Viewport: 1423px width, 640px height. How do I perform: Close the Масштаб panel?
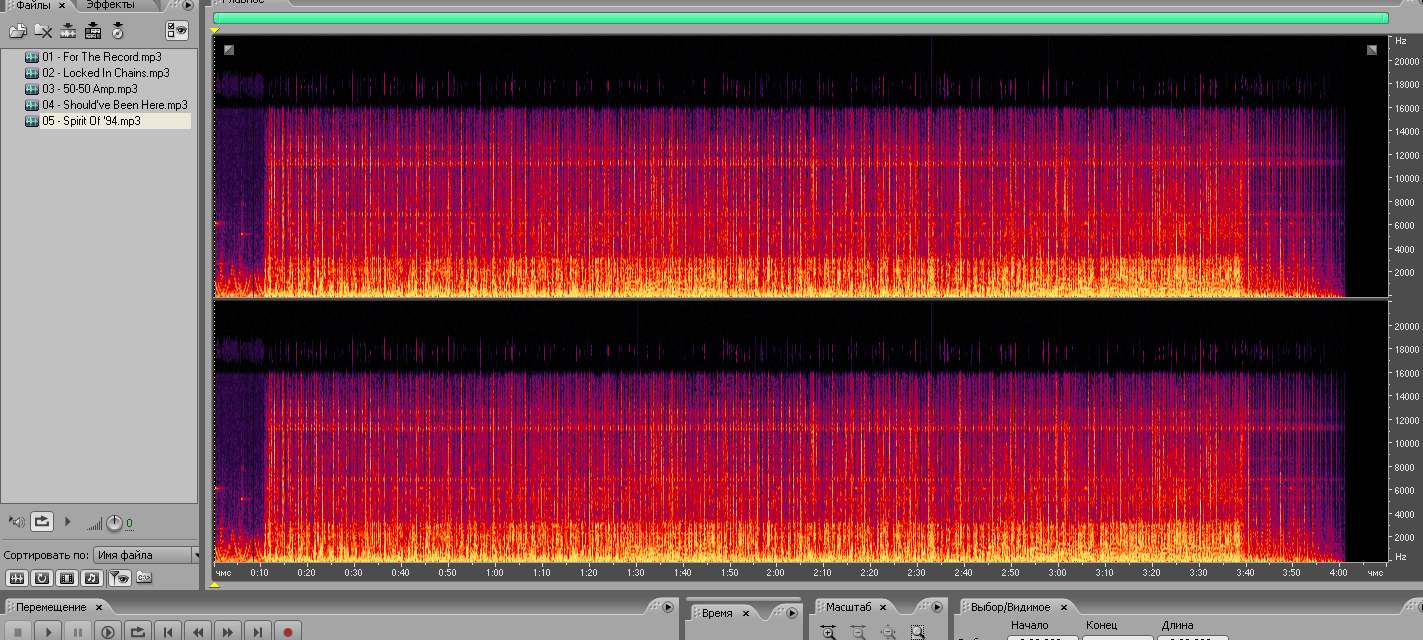pos(883,607)
